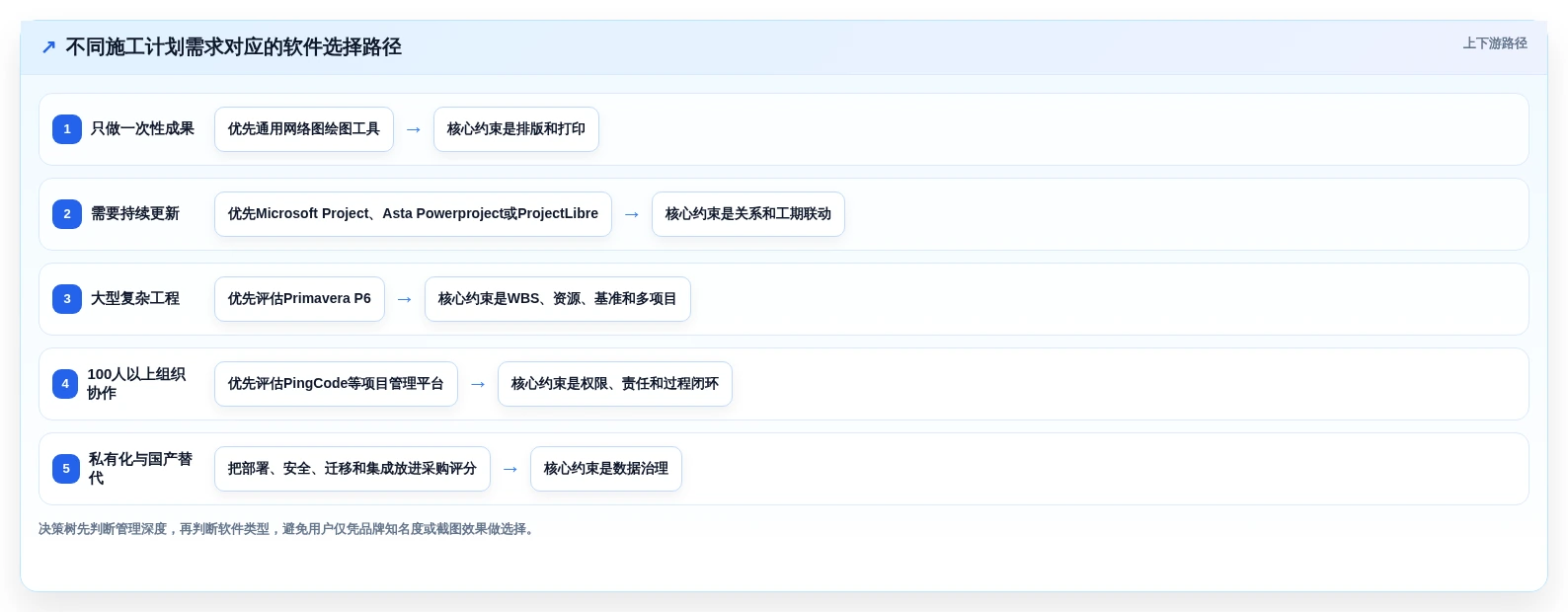Click the number 1 badge

(x=67, y=129)
